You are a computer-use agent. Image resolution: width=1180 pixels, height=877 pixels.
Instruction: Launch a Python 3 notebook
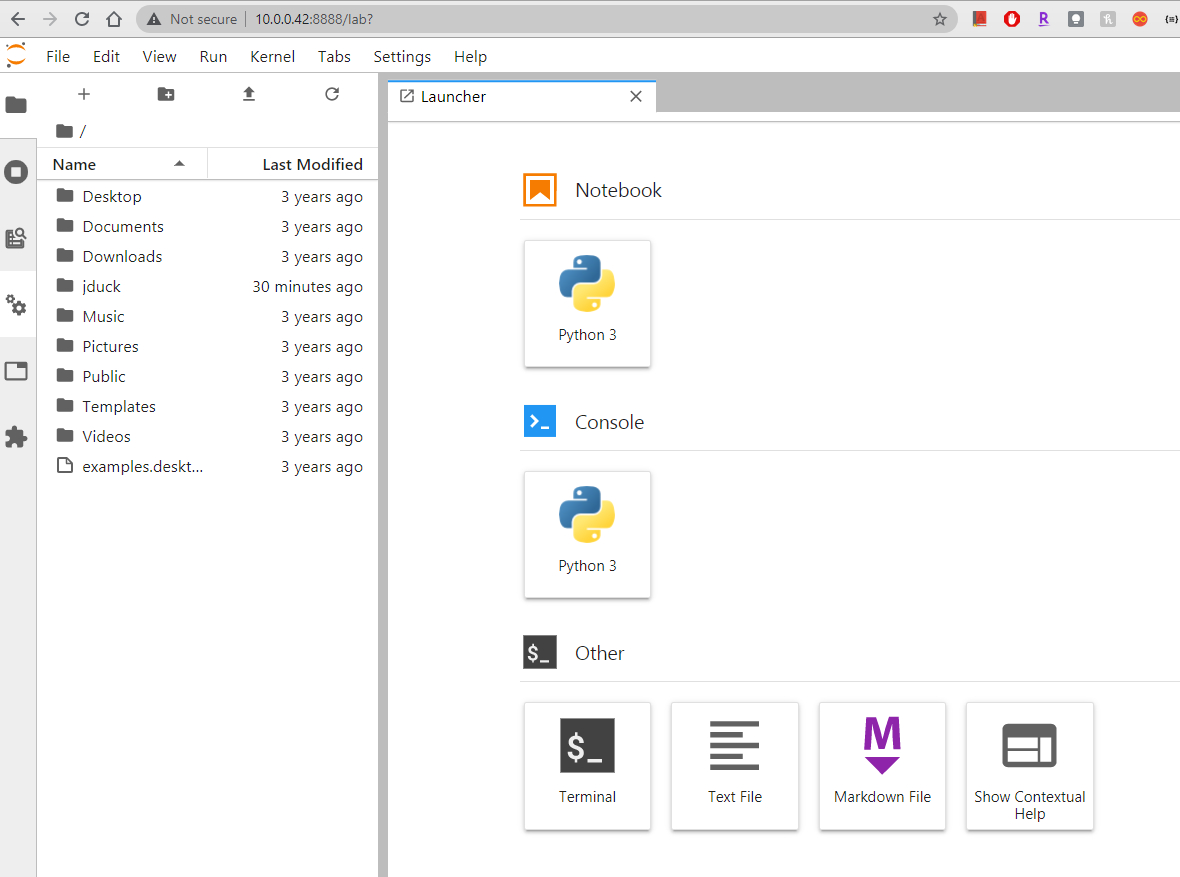coord(587,303)
